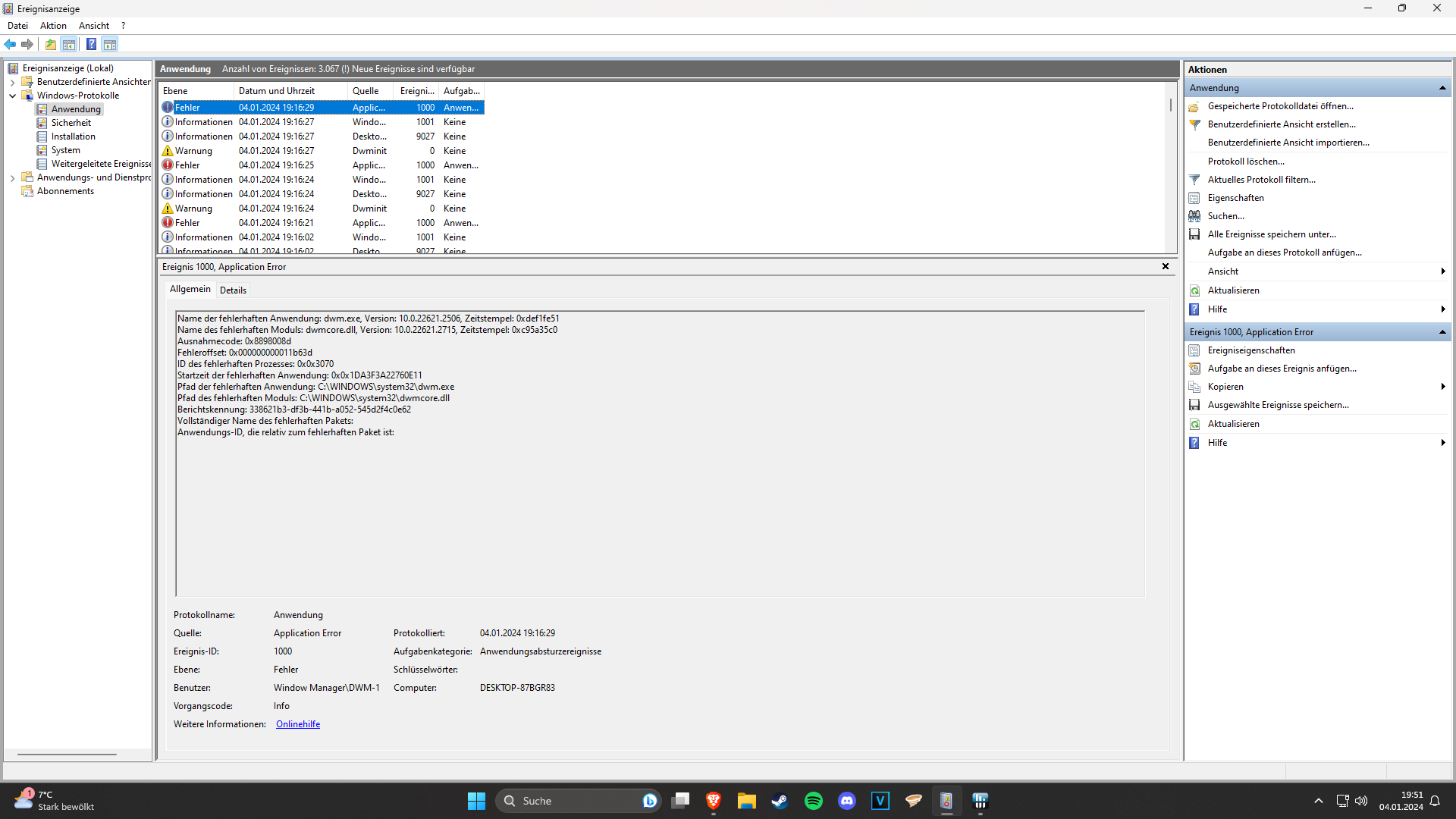Image resolution: width=1456 pixels, height=819 pixels.
Task: Close the event preview pane with X
Action: (1165, 267)
